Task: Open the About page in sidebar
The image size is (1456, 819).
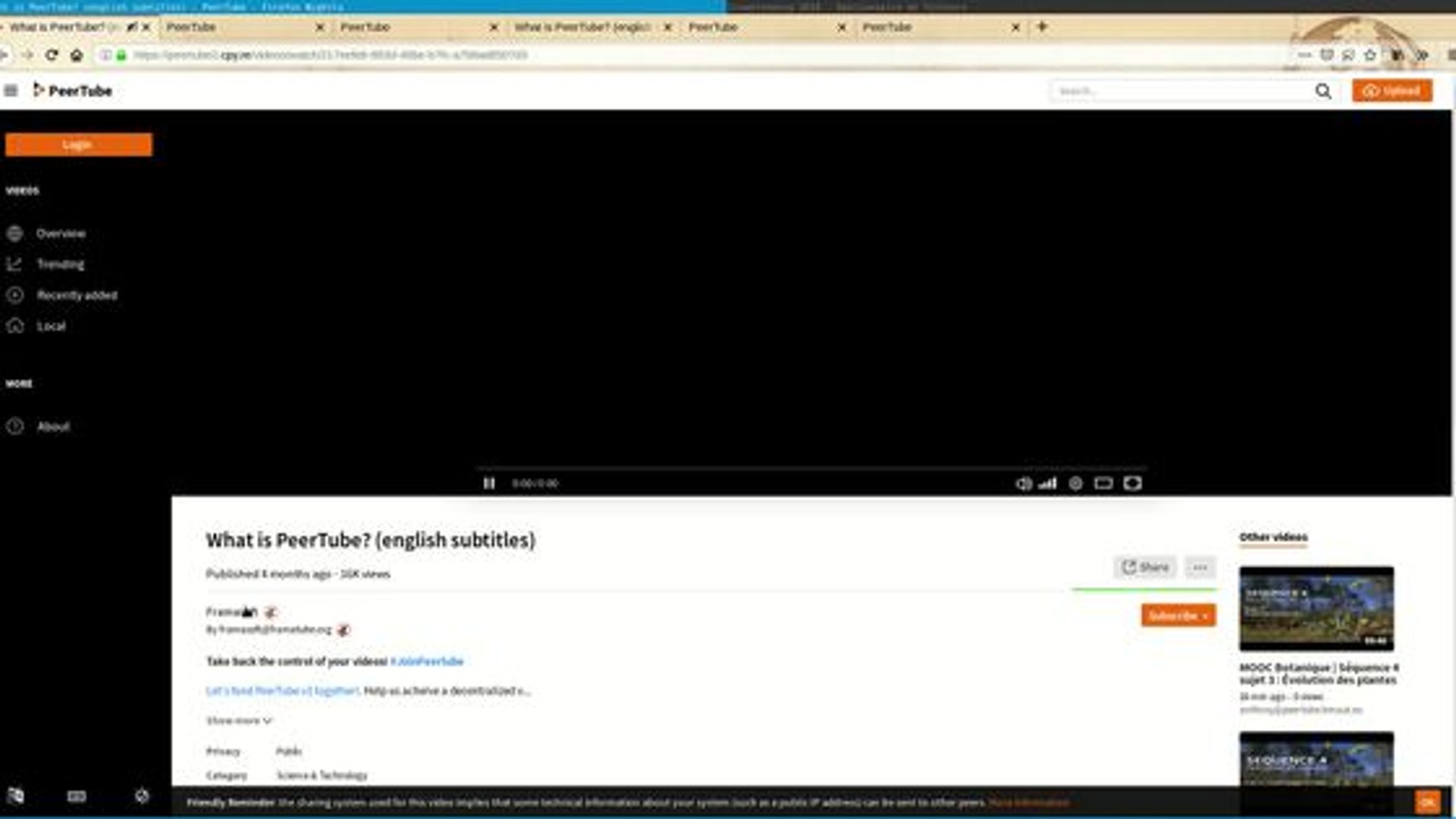Action: pyautogui.click(x=53, y=426)
